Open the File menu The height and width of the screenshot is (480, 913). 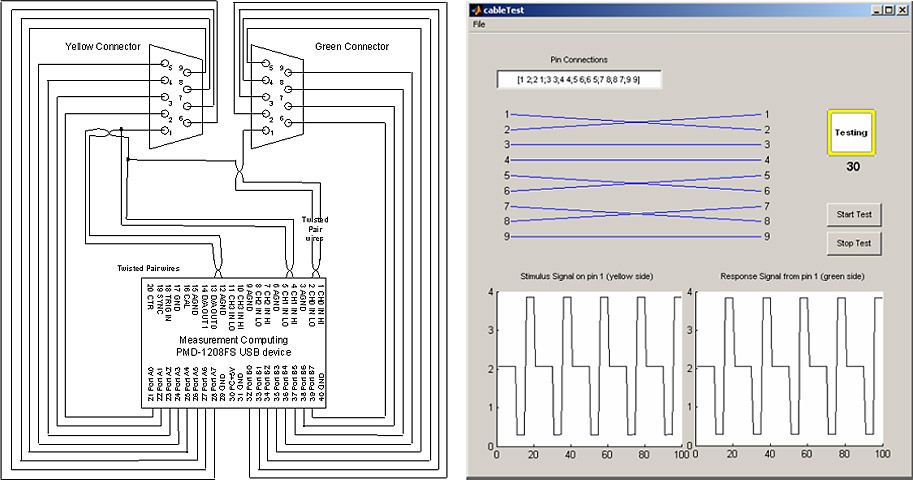coord(480,24)
